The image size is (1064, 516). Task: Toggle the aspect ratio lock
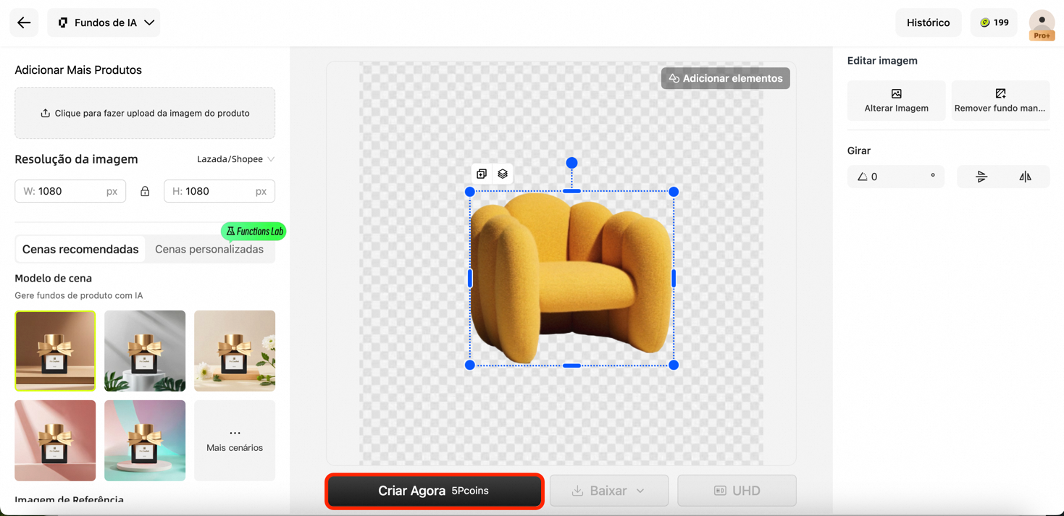[x=145, y=191]
